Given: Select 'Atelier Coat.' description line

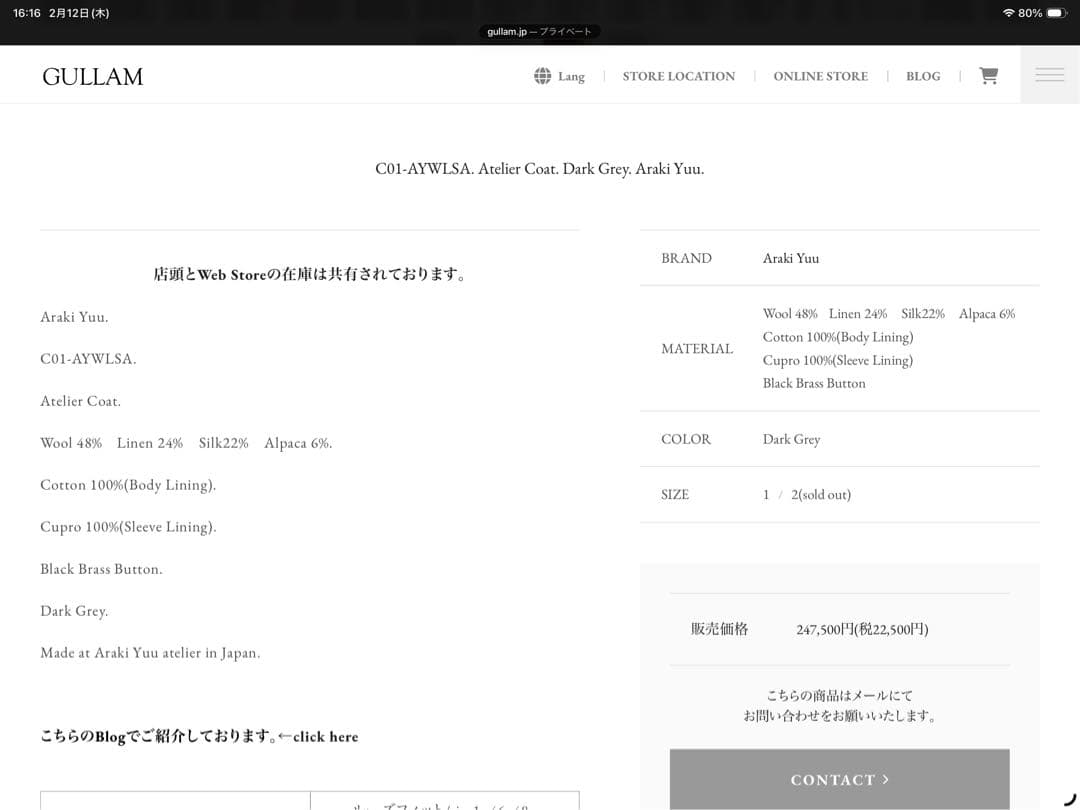Looking at the screenshot, I should point(81,401).
